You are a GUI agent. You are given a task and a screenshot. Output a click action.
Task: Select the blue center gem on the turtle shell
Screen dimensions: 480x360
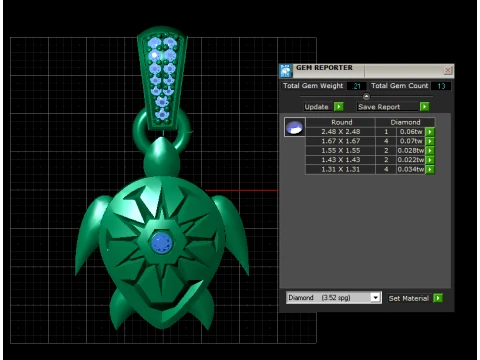coord(162,242)
